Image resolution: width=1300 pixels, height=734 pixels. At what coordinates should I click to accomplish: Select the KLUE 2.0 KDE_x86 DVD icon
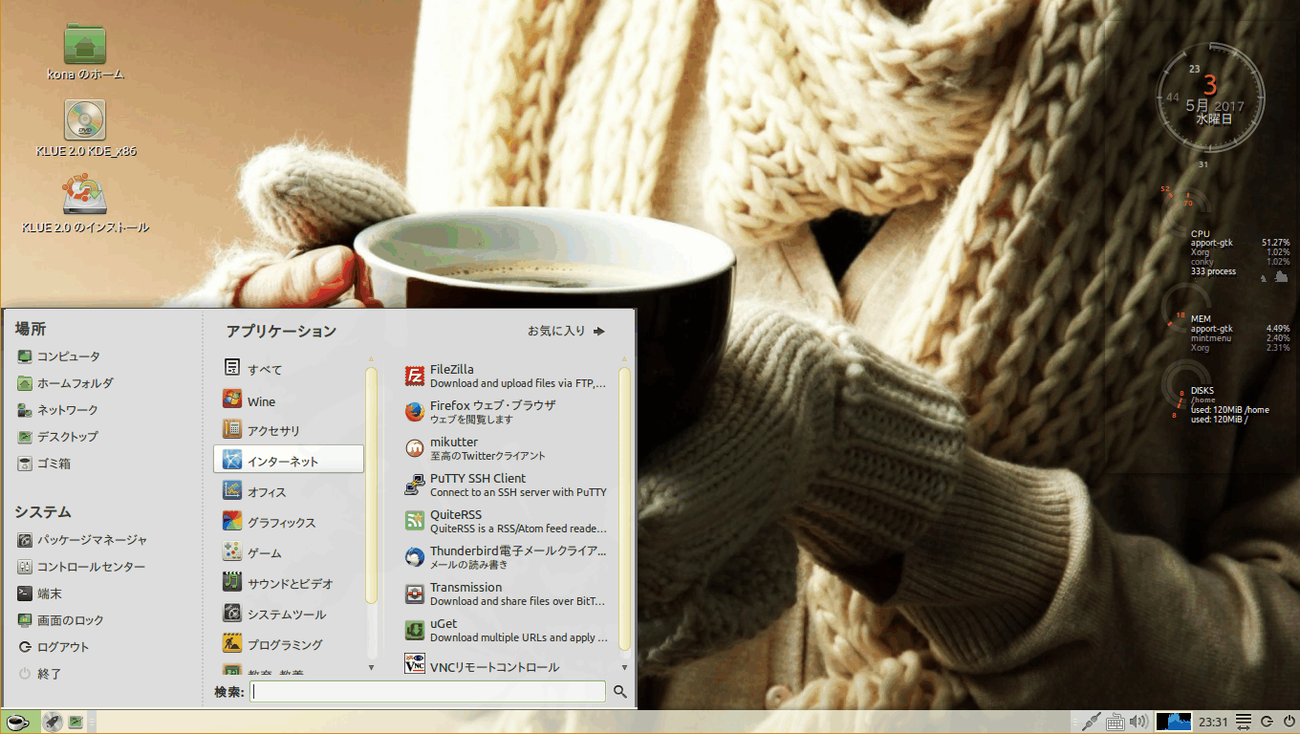[85, 129]
